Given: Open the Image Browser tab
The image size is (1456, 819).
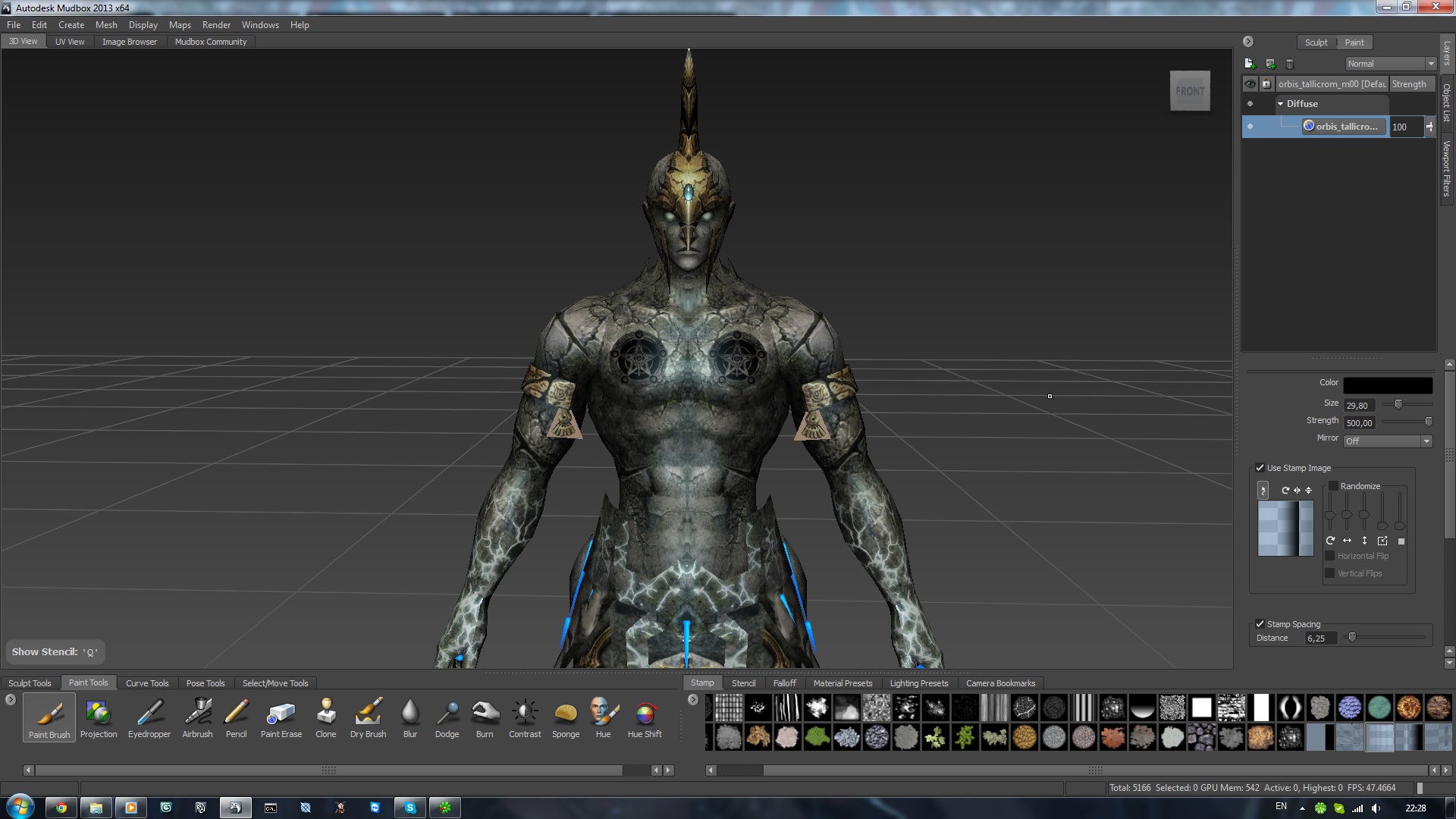Looking at the screenshot, I should pyautogui.click(x=130, y=42).
